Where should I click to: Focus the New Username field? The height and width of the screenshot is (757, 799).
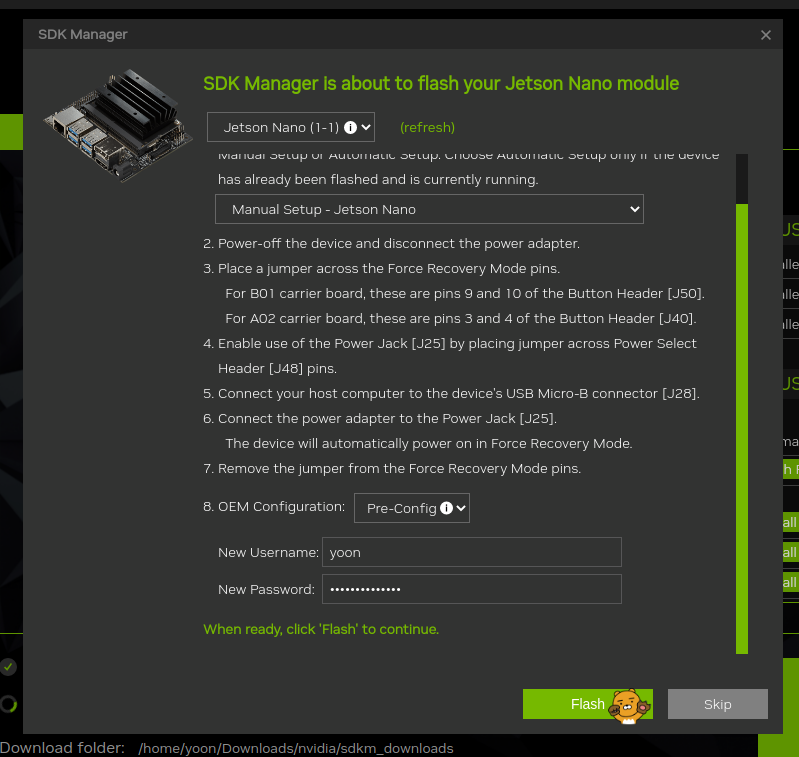point(471,552)
